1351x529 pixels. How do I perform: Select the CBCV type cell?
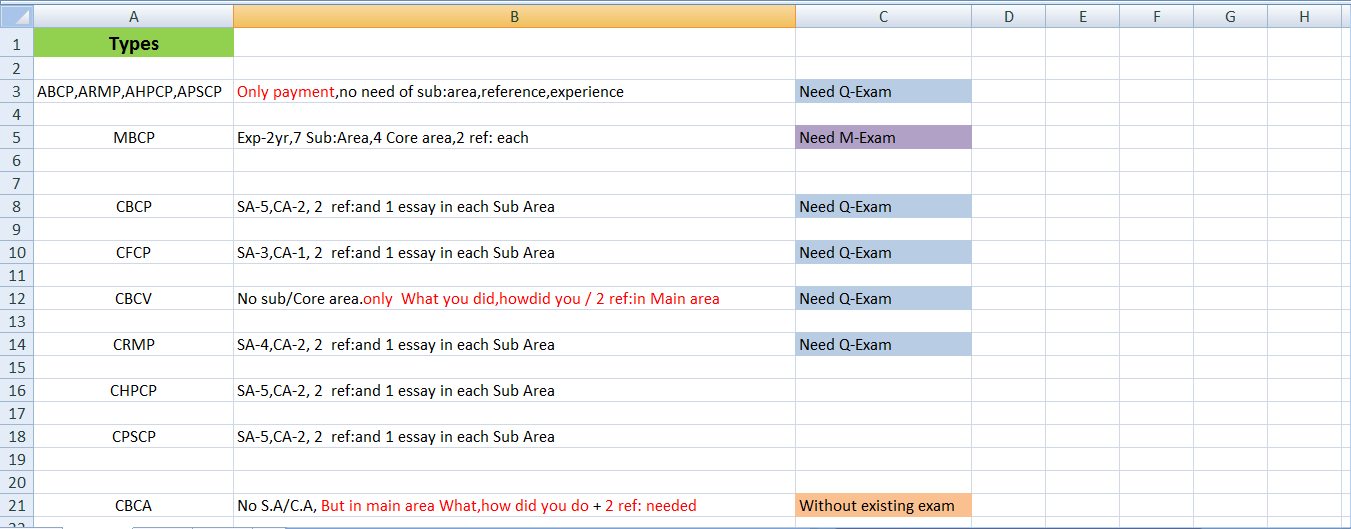click(133, 299)
